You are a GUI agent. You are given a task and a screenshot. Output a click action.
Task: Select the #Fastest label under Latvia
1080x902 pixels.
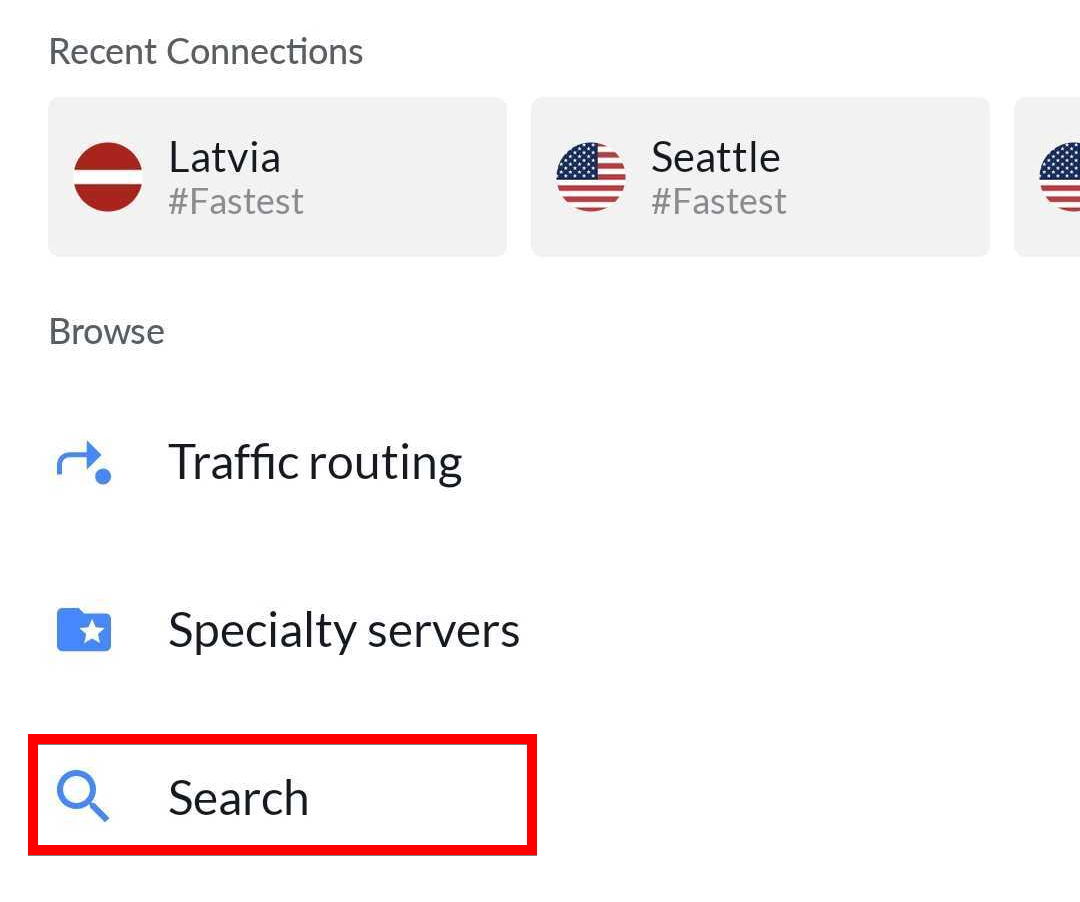pyautogui.click(x=236, y=202)
